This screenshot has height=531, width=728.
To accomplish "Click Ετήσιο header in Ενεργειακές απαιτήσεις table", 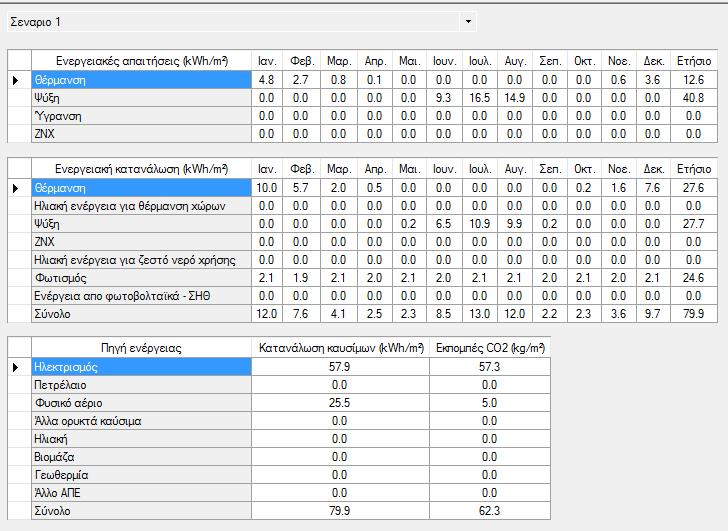I will tap(694, 61).
